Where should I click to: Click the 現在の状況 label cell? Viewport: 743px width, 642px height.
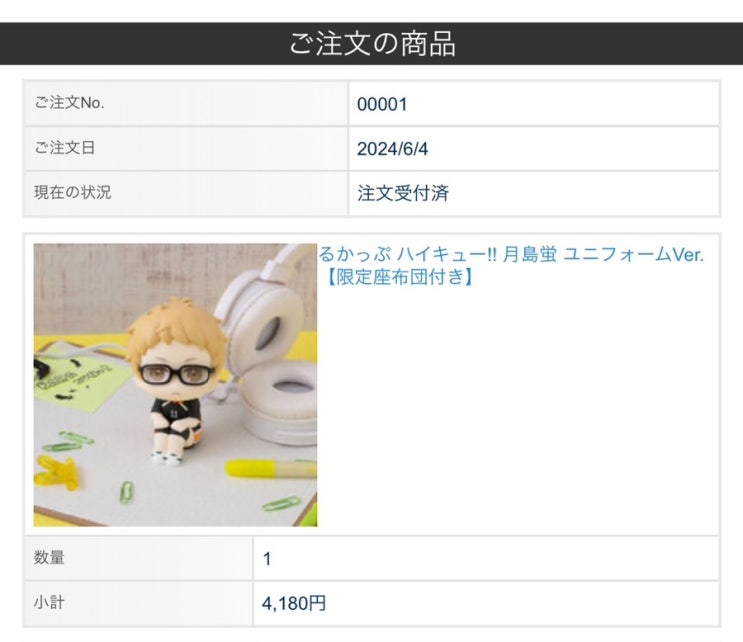(186, 193)
